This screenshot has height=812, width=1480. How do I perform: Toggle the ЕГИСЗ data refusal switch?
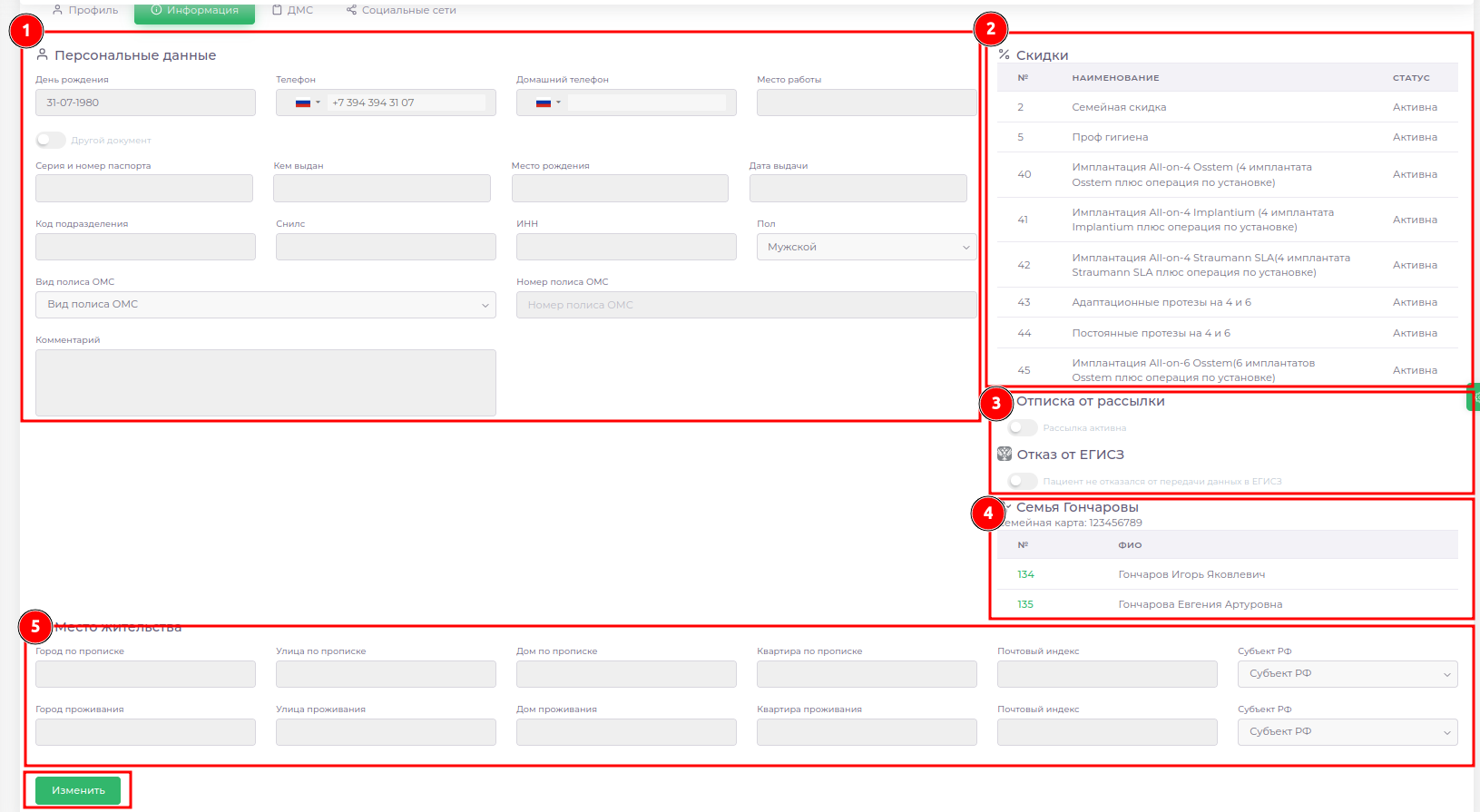1023,481
